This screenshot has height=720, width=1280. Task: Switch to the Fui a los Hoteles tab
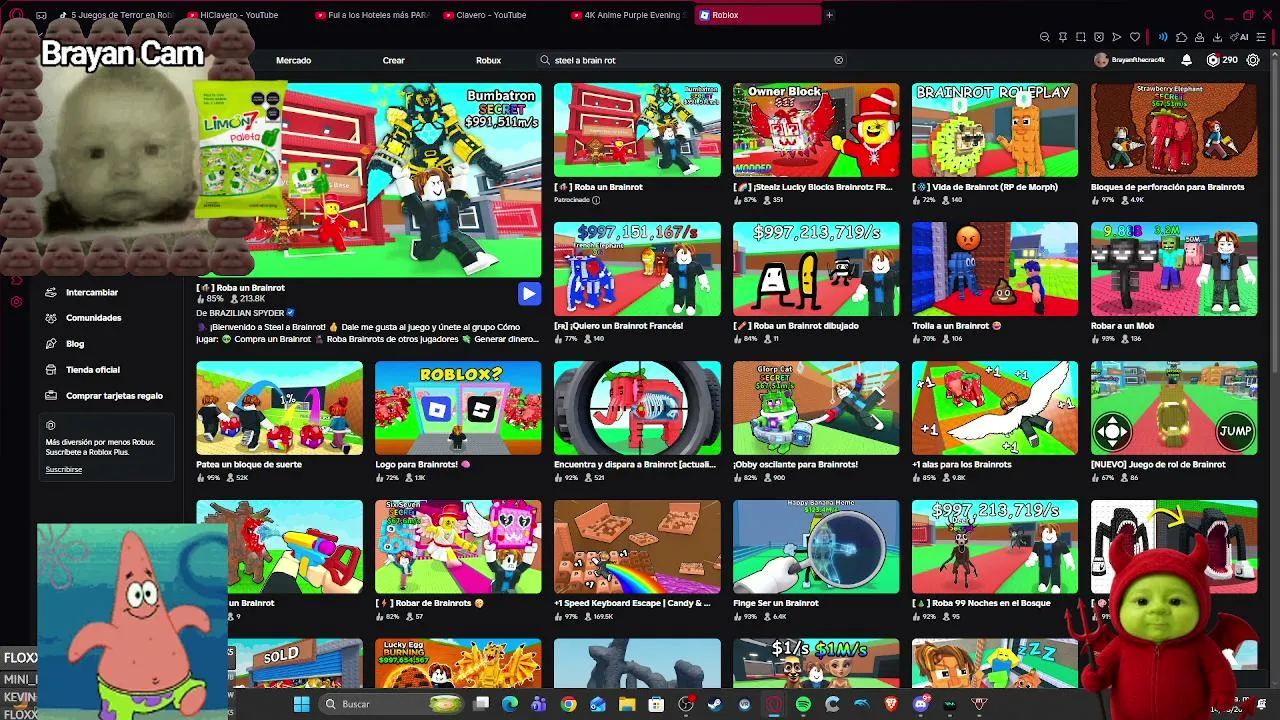click(x=372, y=15)
